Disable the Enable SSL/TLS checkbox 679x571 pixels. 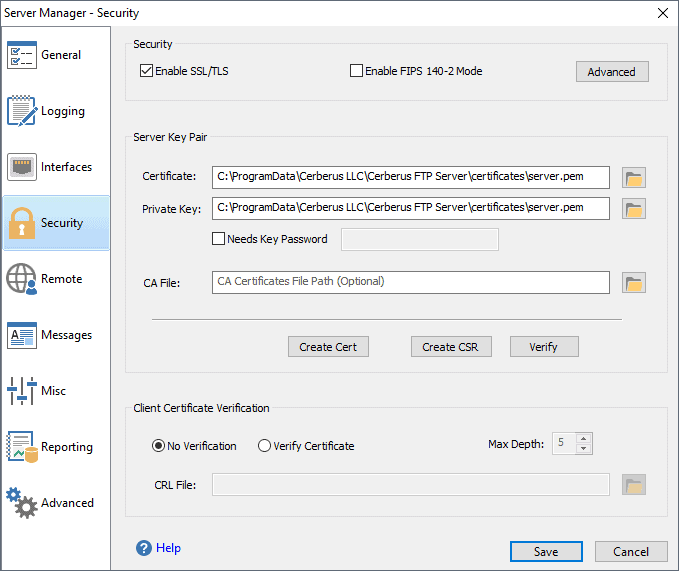pos(146,71)
